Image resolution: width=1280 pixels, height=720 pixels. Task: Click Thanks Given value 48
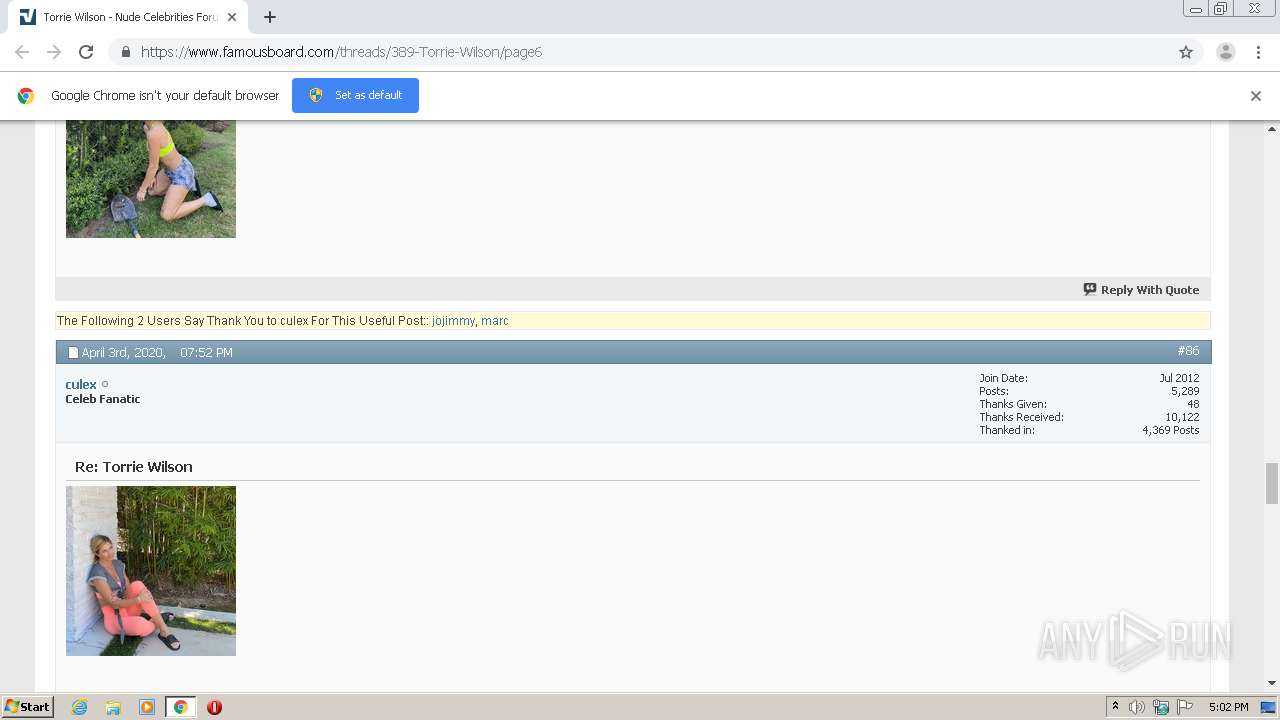(1193, 404)
